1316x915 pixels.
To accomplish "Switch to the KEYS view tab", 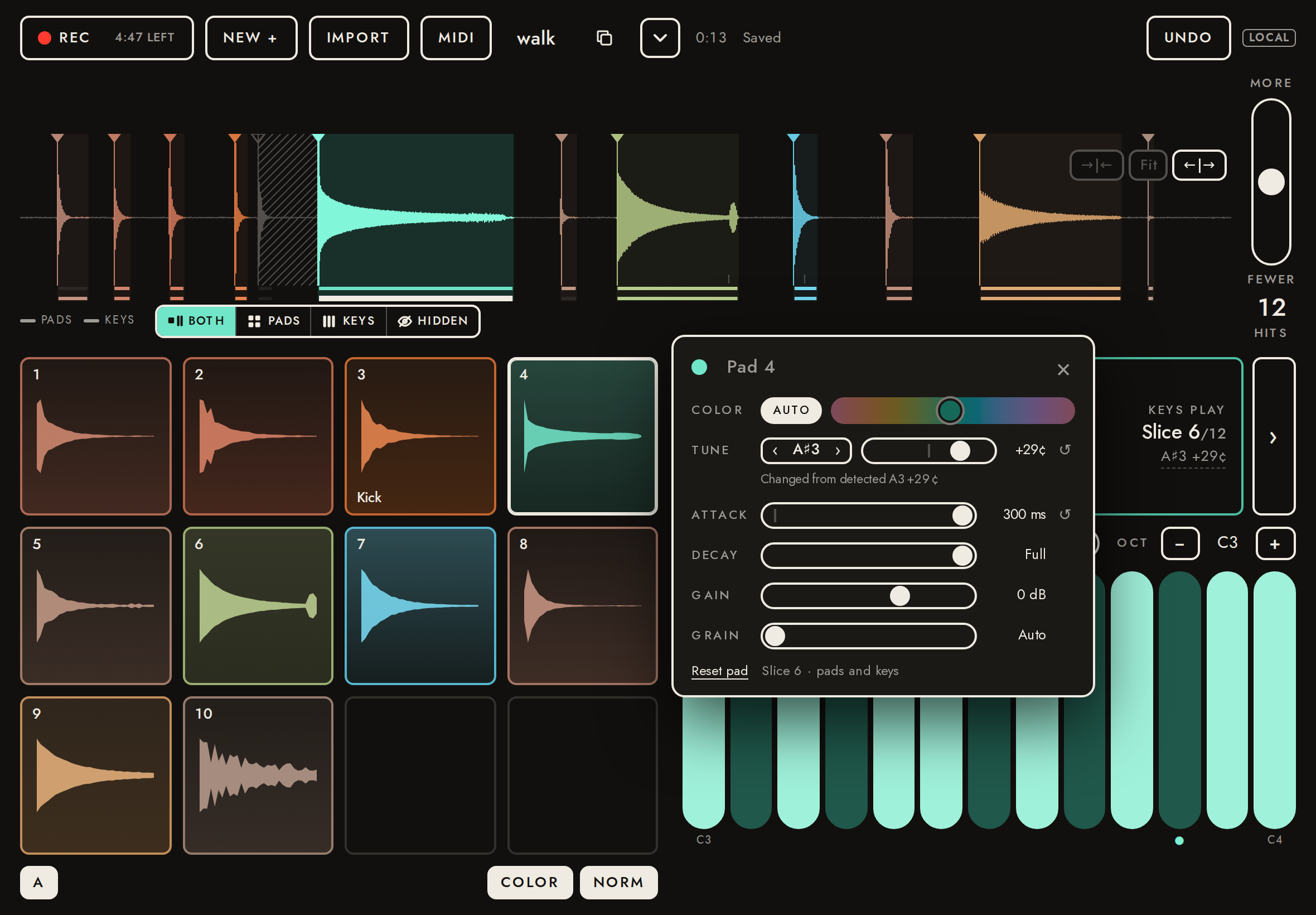I will pos(349,321).
